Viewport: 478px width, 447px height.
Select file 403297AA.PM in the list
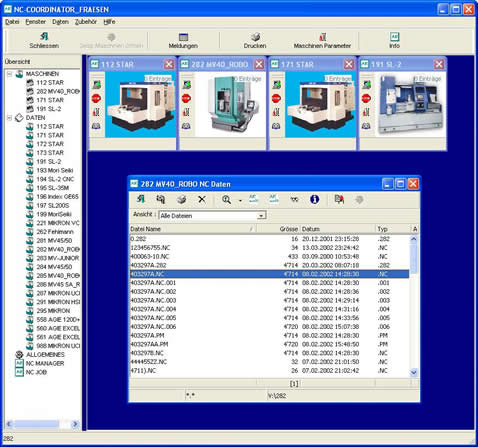coord(269,344)
